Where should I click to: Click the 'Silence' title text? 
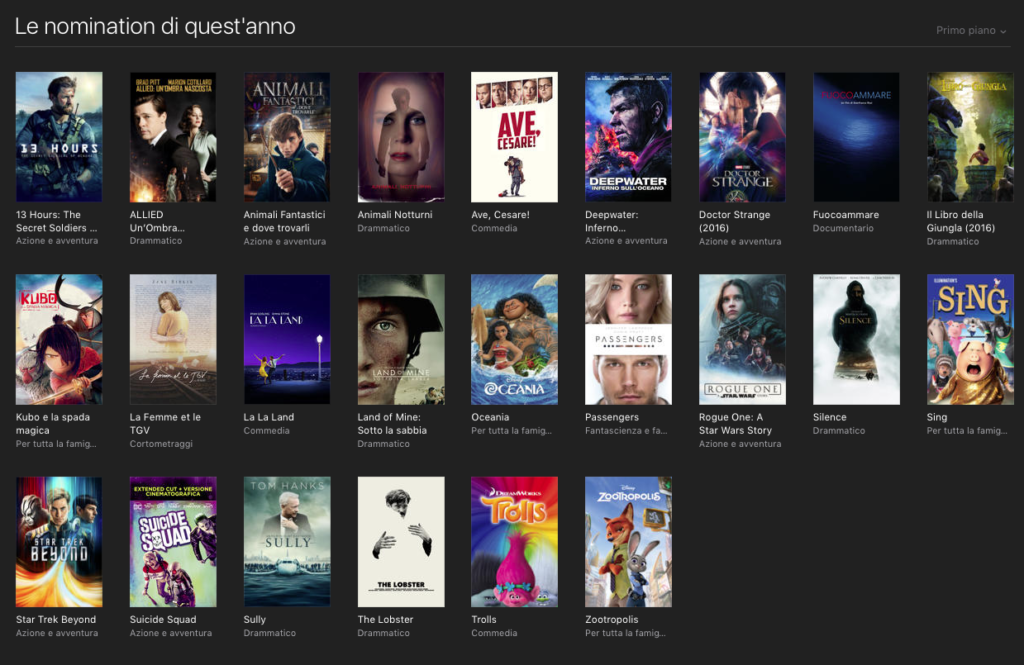829,417
